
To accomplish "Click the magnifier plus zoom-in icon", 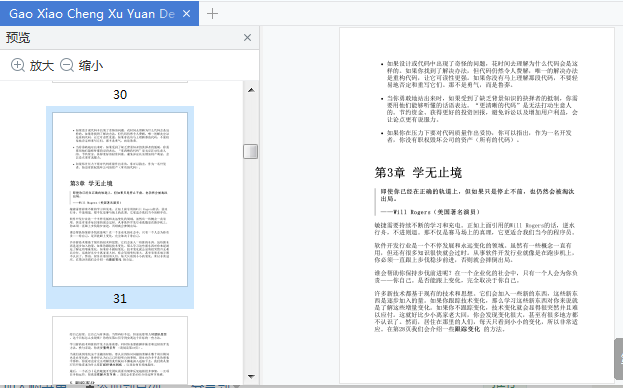I will pyautogui.click(x=18, y=65).
